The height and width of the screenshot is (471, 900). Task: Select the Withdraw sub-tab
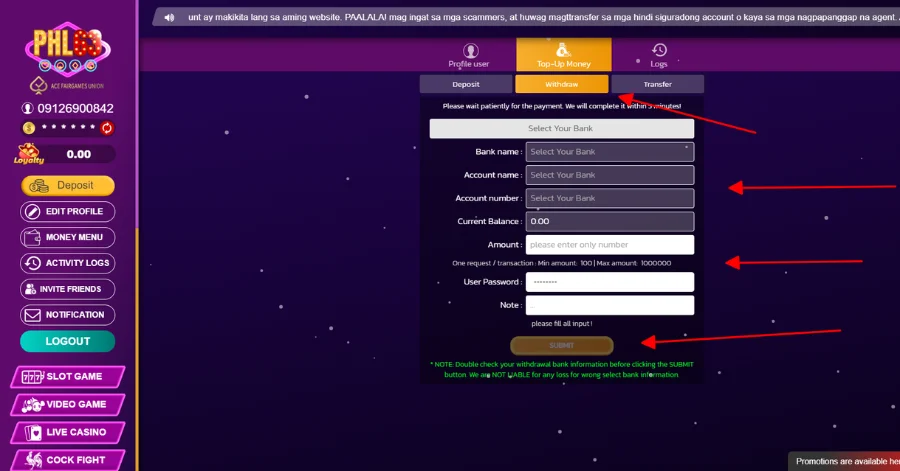point(561,85)
